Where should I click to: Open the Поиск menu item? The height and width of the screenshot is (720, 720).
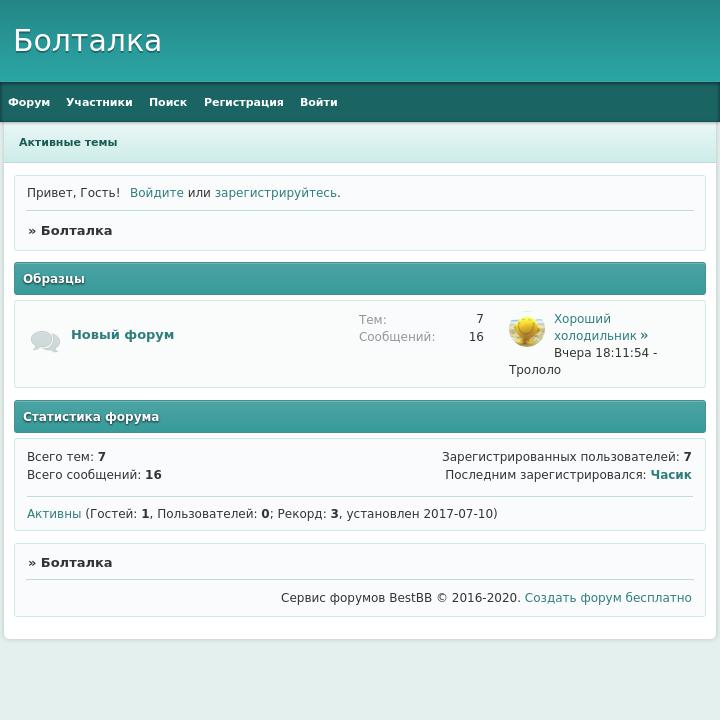coord(168,102)
